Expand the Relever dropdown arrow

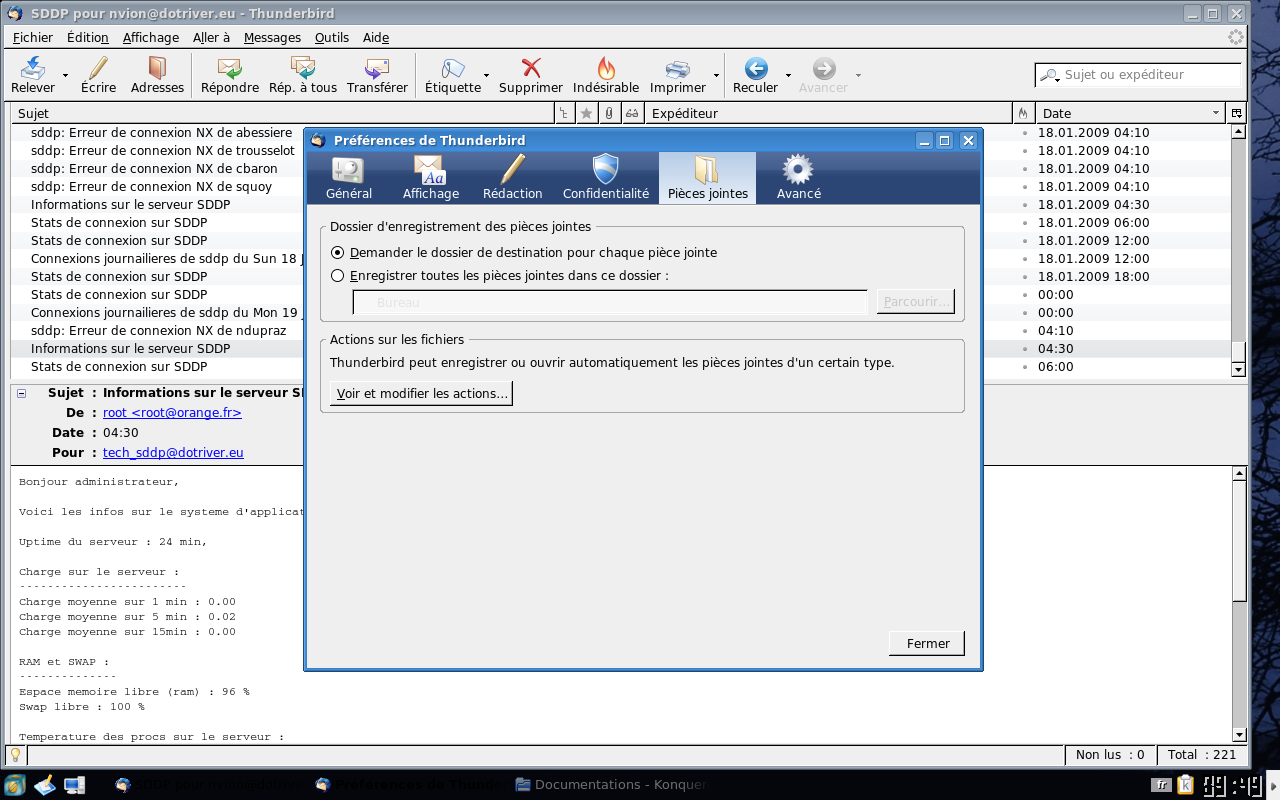(66, 75)
